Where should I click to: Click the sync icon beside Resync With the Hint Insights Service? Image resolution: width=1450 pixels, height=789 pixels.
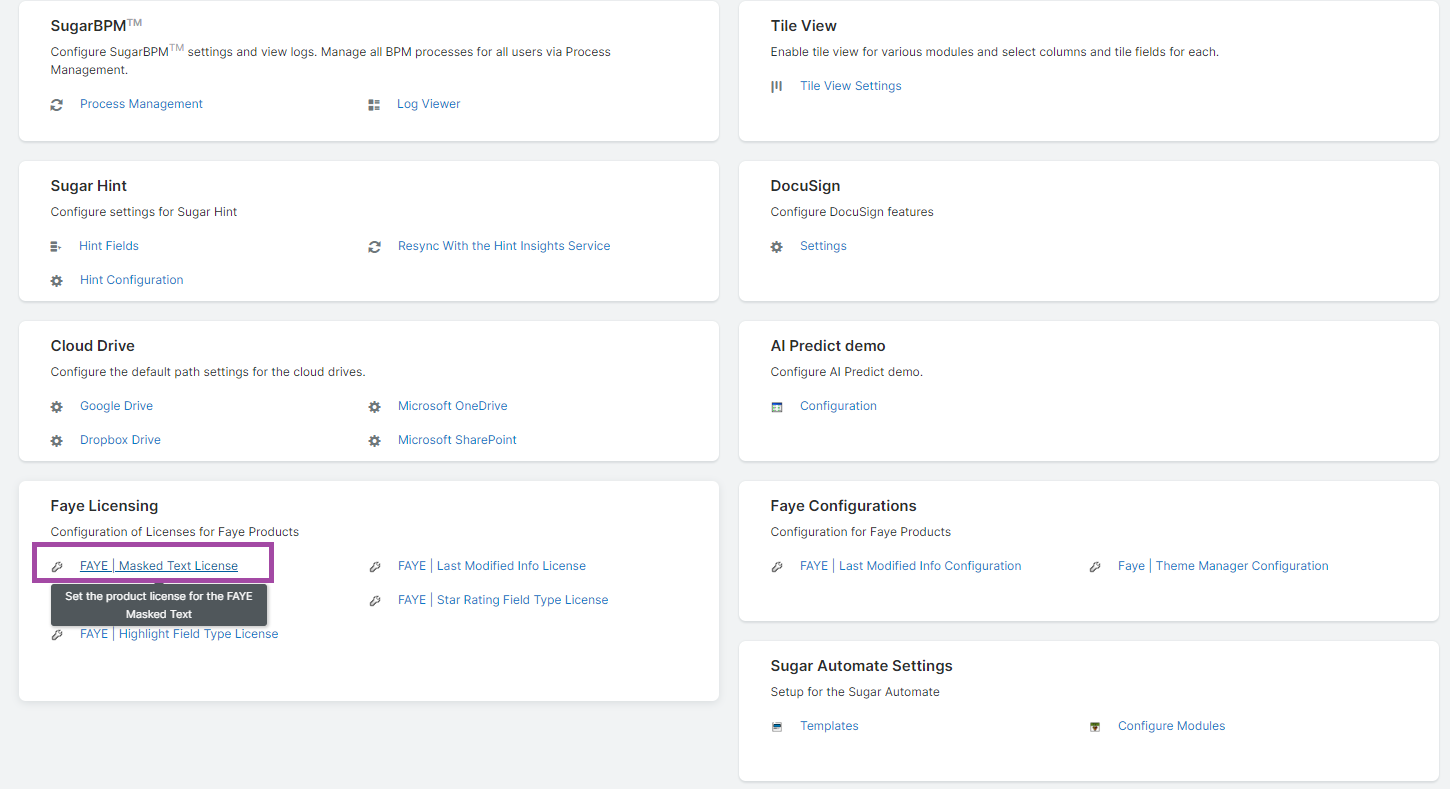[374, 246]
